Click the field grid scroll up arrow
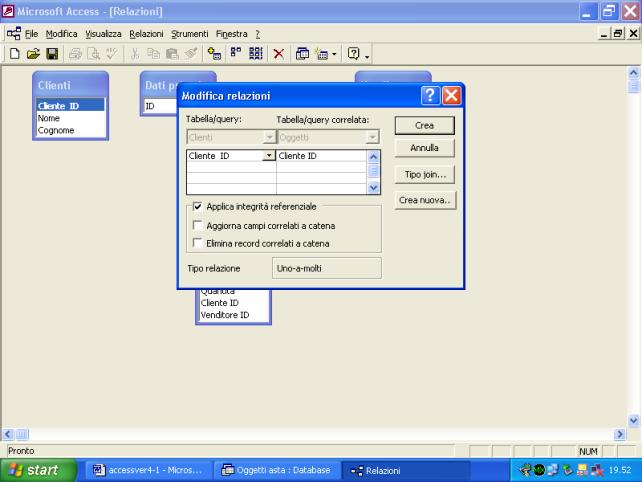This screenshot has height=482, width=642. 373,156
